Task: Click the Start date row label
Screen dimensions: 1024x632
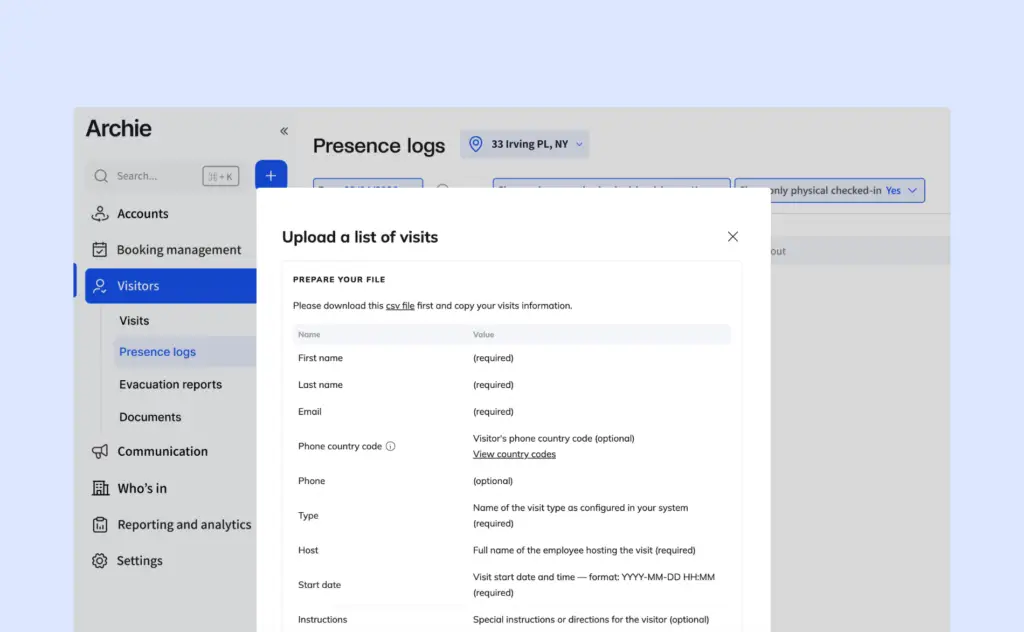Action: [319, 585]
